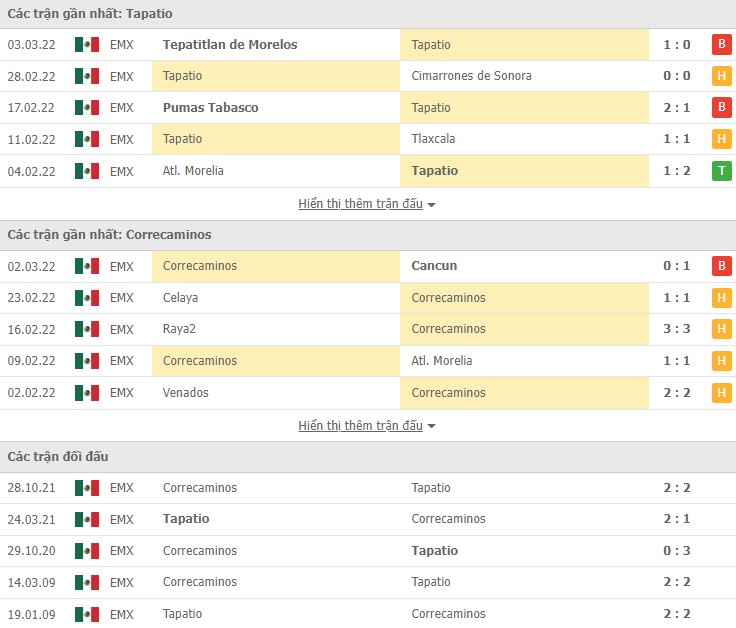This screenshot has width=736, height=628.
Task: Click the red B badge for Cancun match
Action: click(721, 266)
